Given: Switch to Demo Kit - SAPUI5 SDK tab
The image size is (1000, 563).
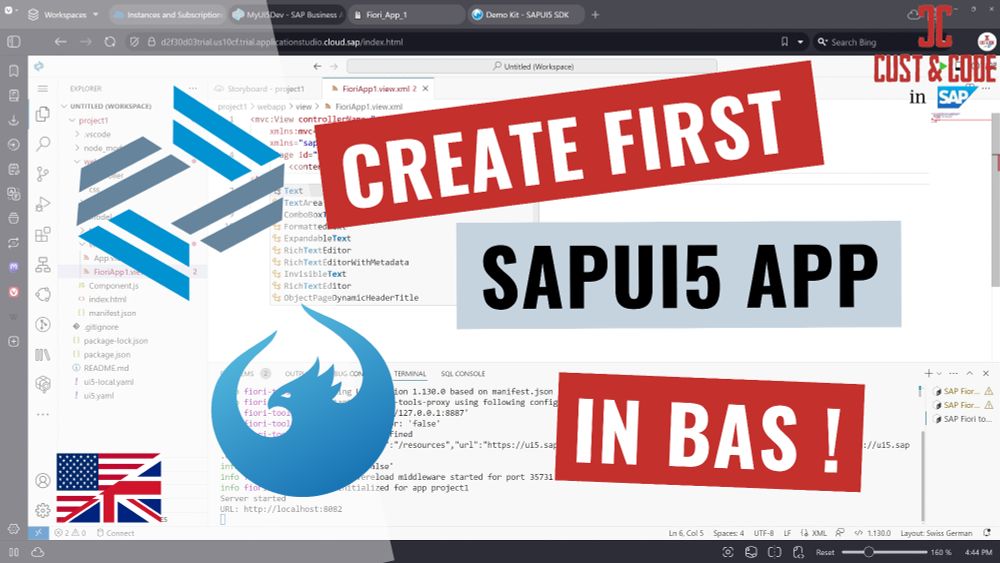Looking at the screenshot, I should [526, 14].
